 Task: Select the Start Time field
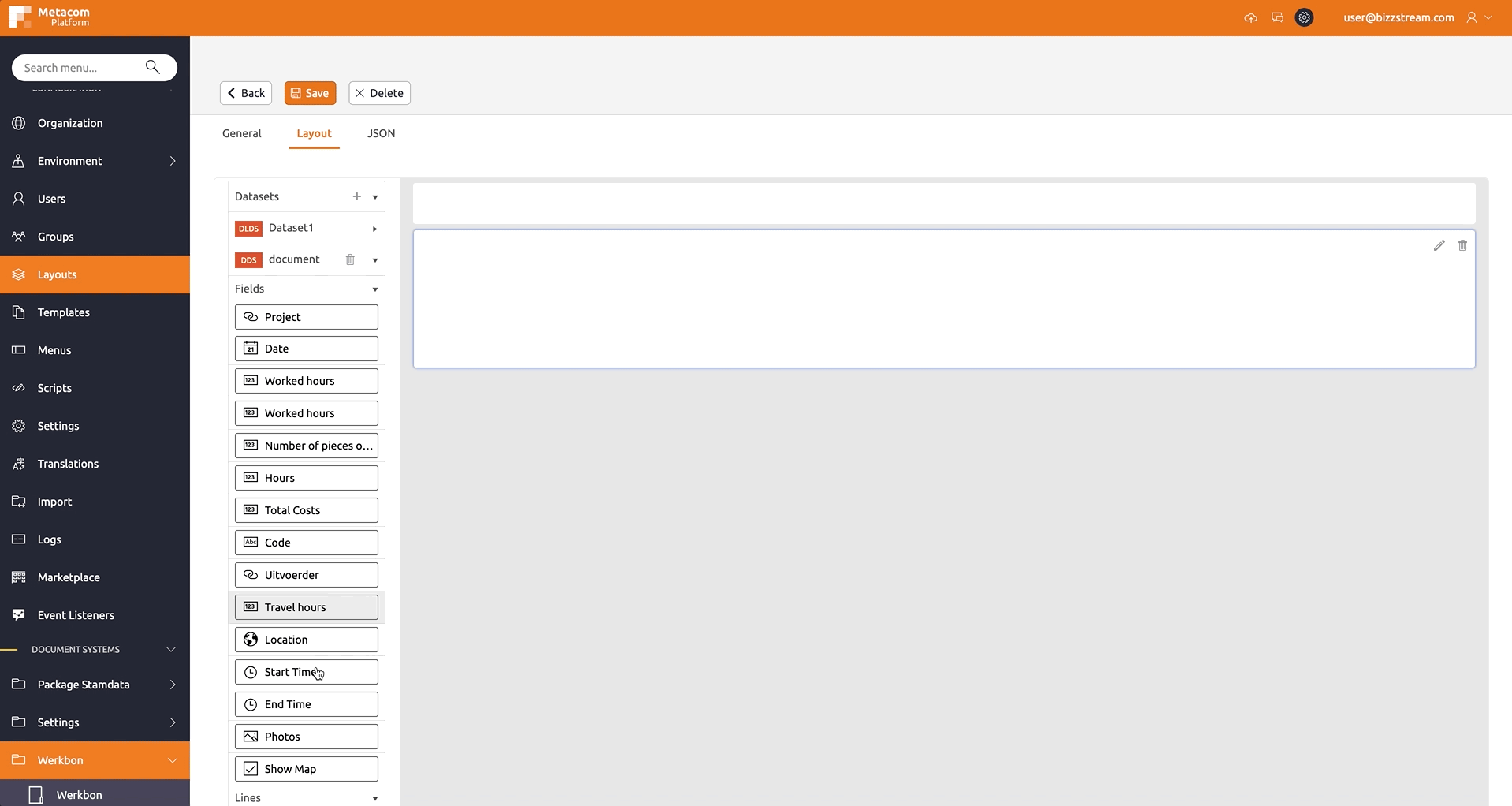click(307, 672)
